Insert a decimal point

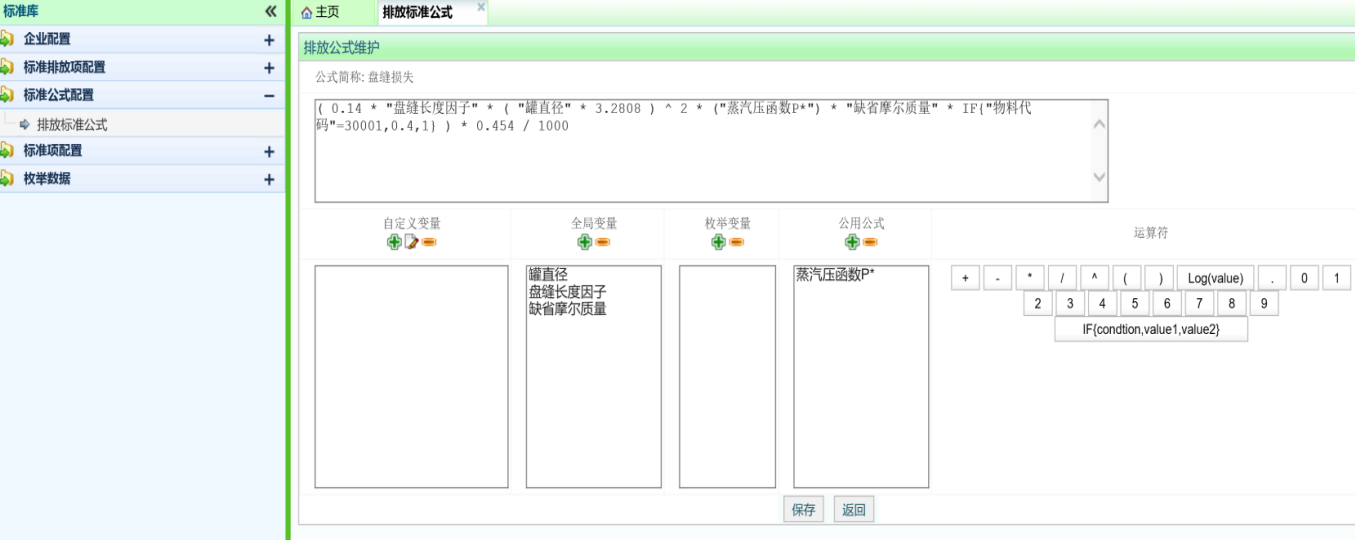[x=1271, y=278]
